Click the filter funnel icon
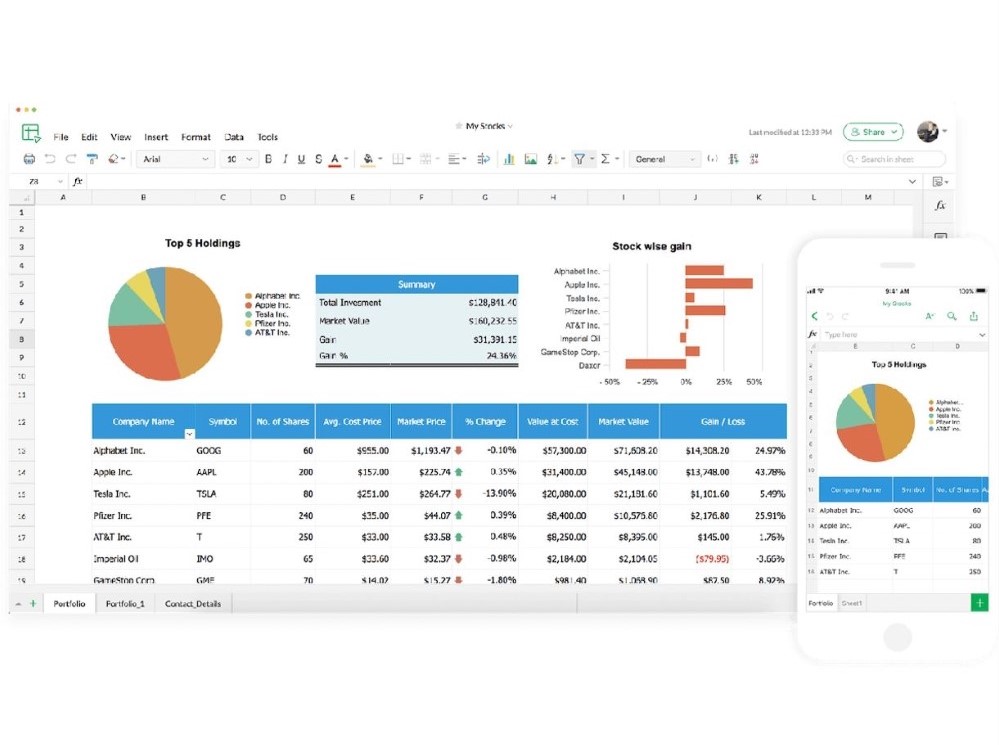Image resolution: width=999 pixels, height=745 pixels. coord(579,159)
